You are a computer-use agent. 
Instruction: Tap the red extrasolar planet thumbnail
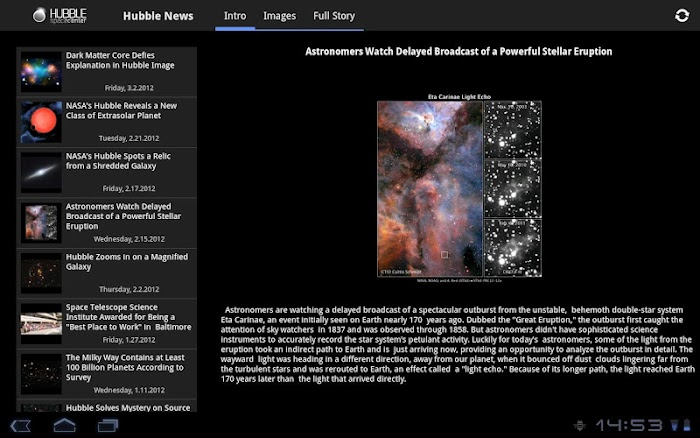[41, 122]
